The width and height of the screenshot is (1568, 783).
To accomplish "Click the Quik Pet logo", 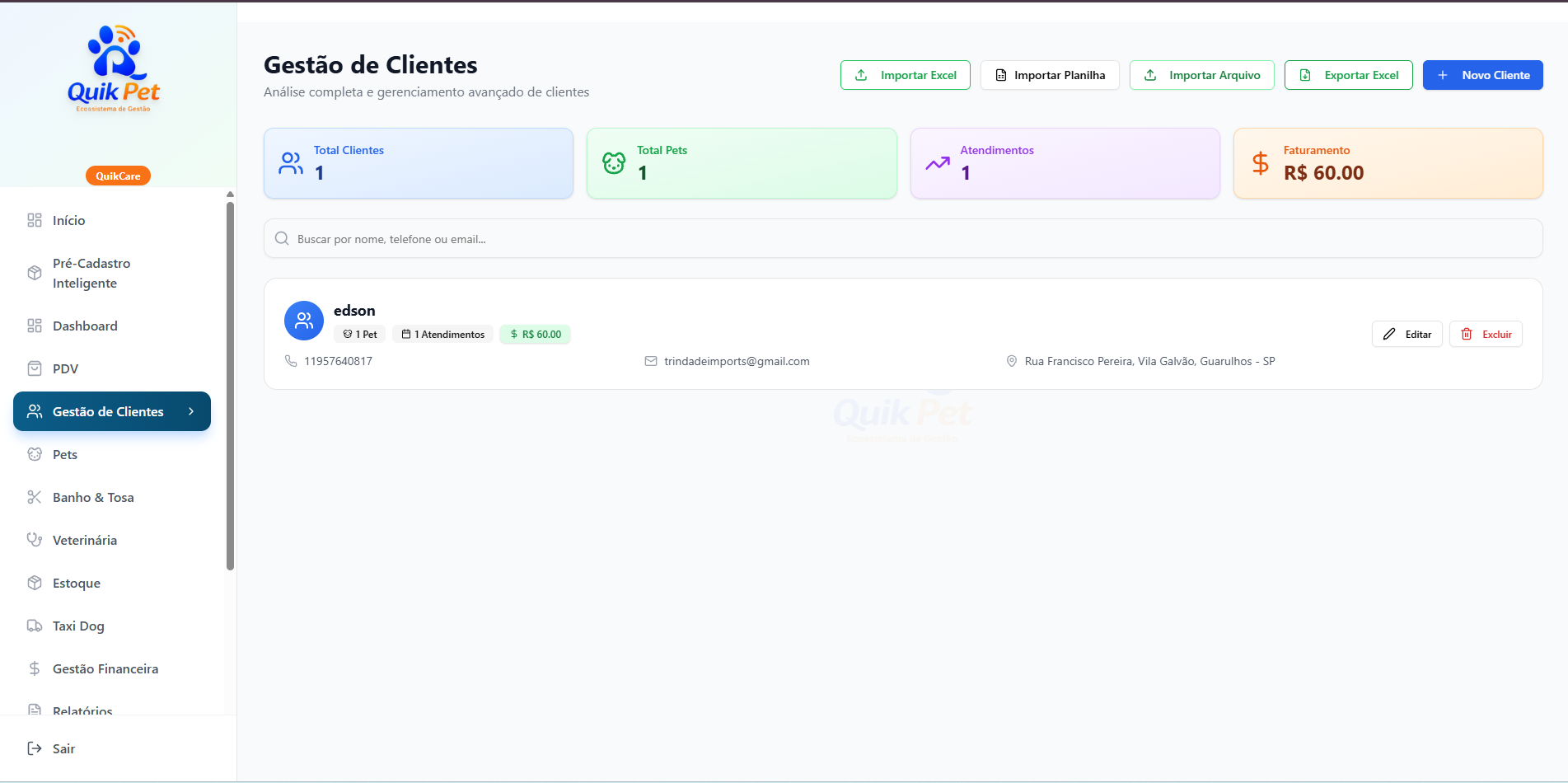I will [114, 69].
